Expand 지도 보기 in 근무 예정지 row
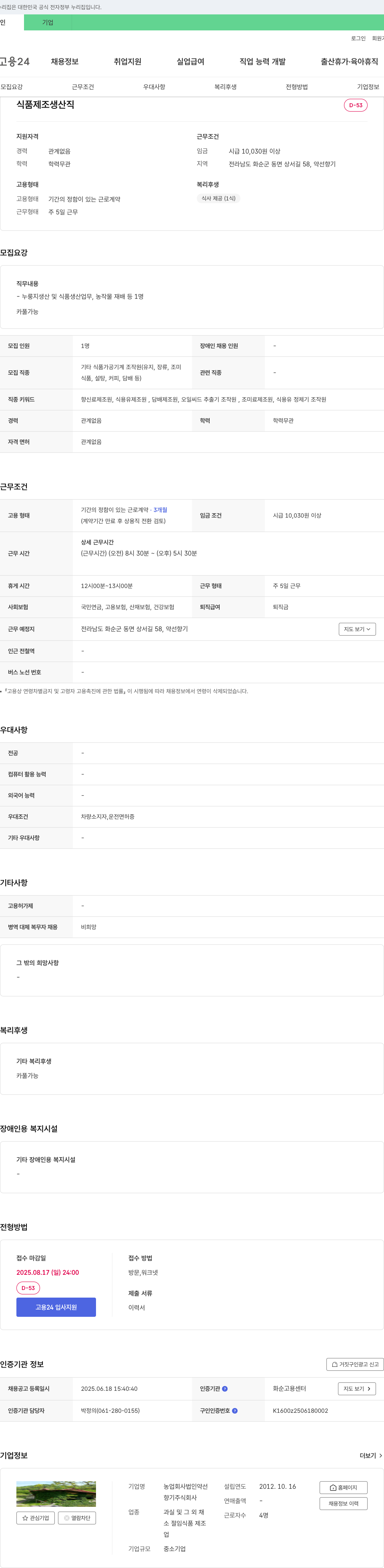384x1568 pixels. pos(357,629)
